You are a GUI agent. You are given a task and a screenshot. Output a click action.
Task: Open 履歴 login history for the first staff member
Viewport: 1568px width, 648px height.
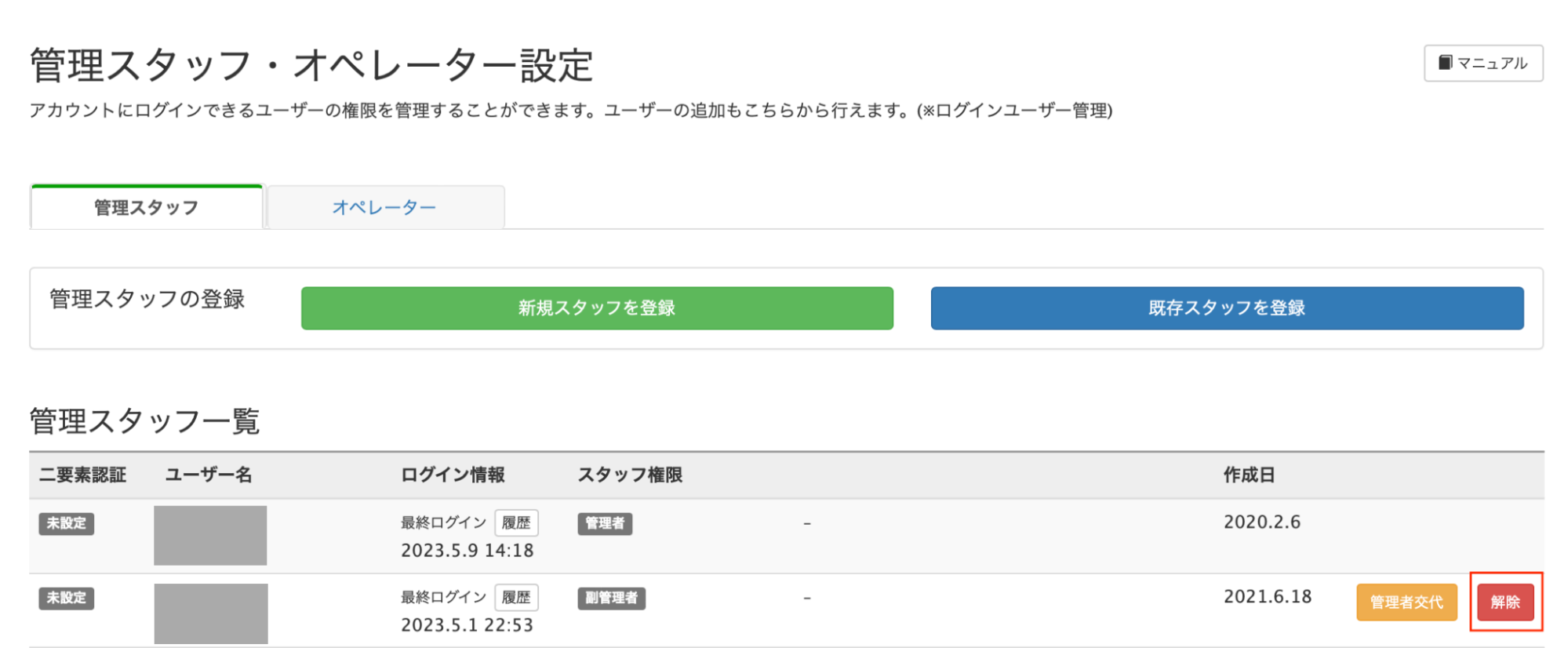[x=516, y=522]
